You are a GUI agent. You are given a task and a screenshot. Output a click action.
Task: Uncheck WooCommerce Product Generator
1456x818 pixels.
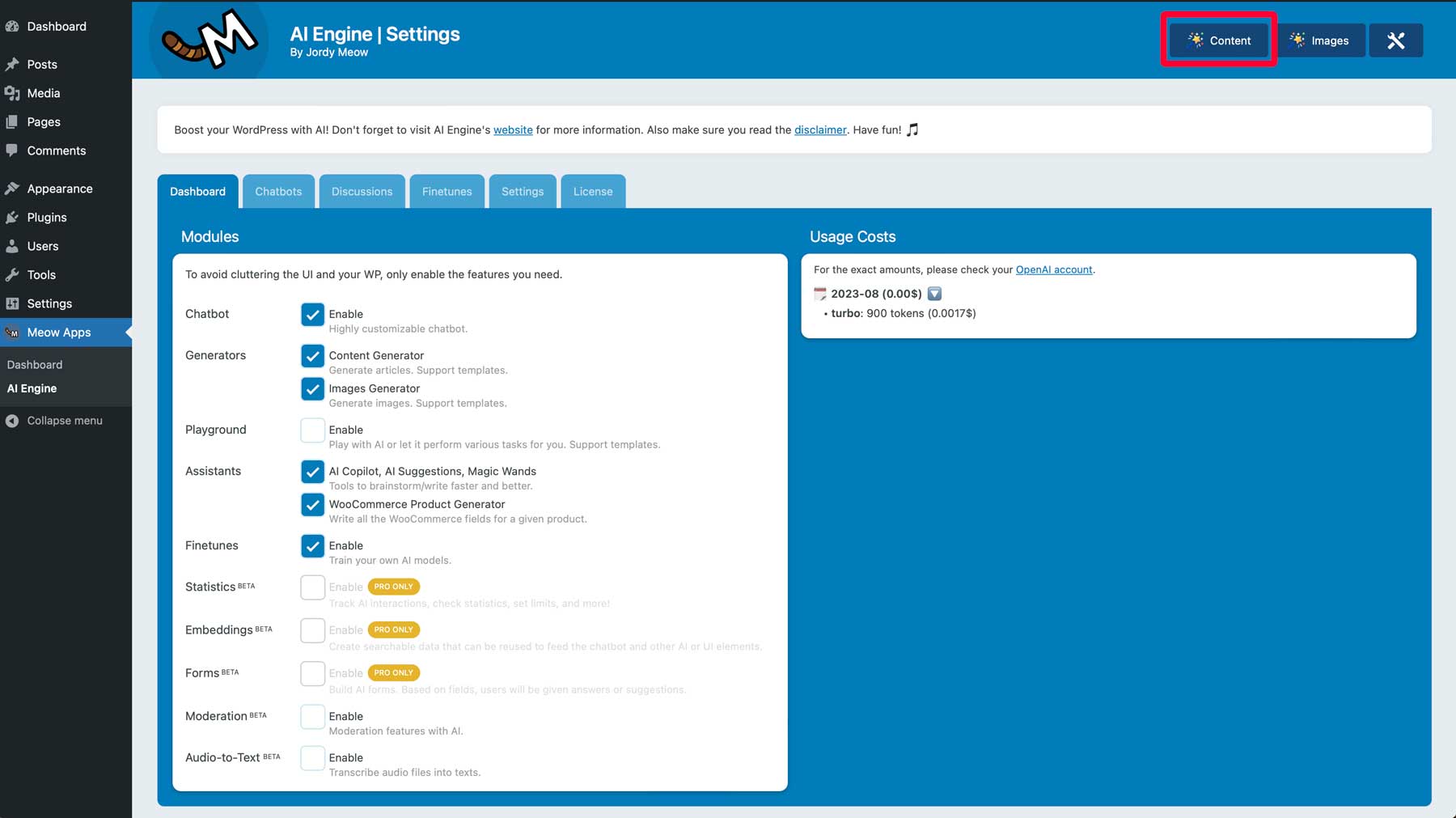pyautogui.click(x=312, y=505)
